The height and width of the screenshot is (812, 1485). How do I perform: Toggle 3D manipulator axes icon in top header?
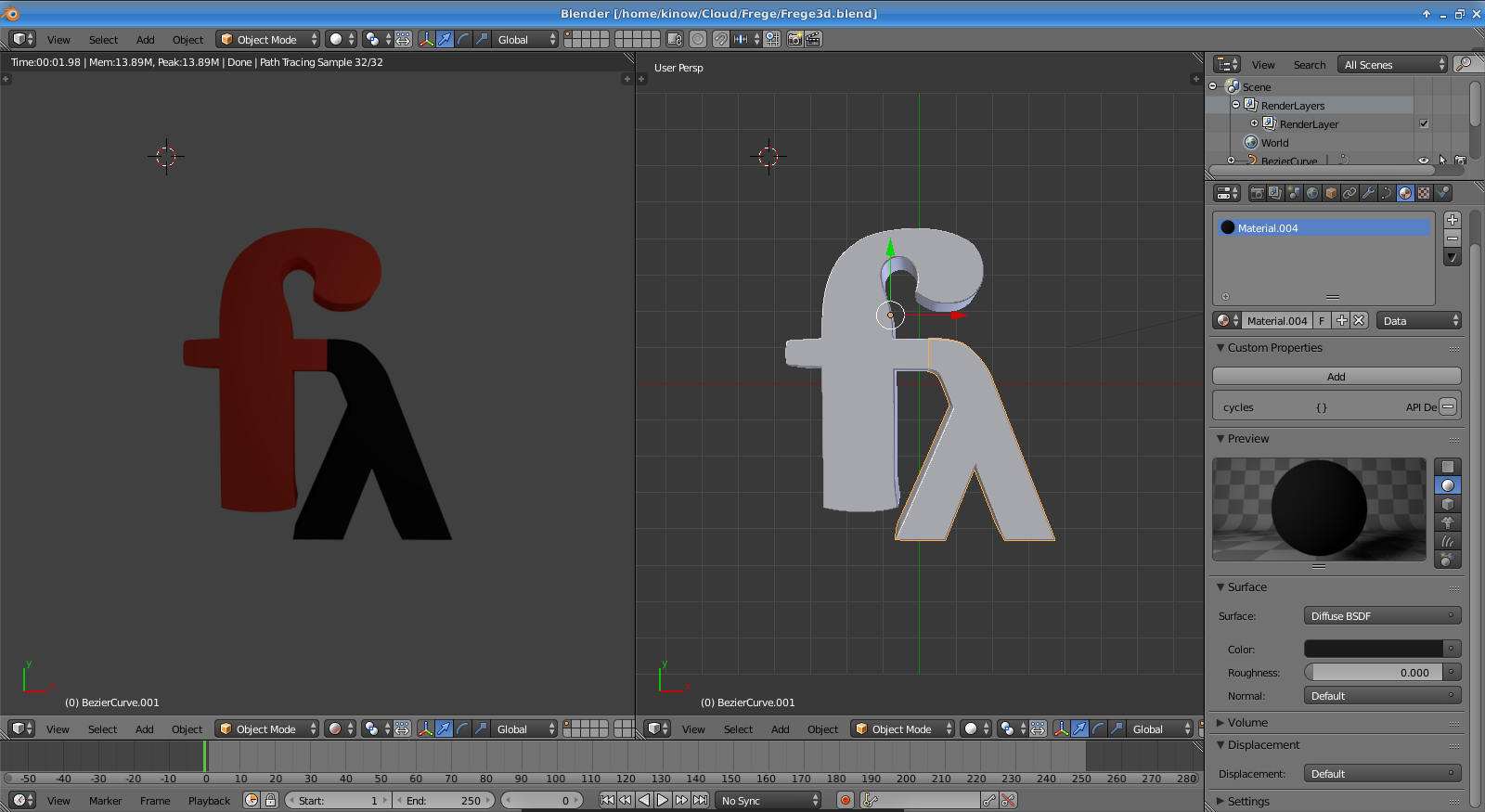(x=426, y=39)
